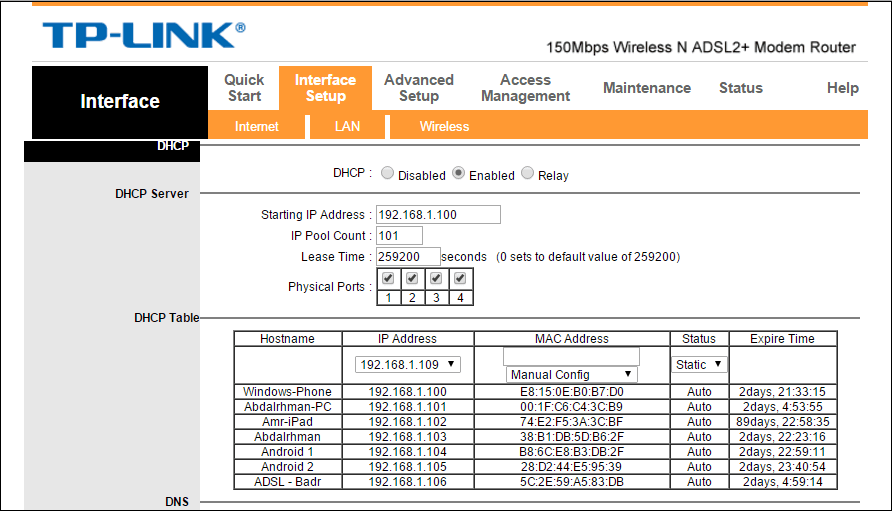Click the Lease Time field
The width and height of the screenshot is (892, 511).
(x=408, y=257)
